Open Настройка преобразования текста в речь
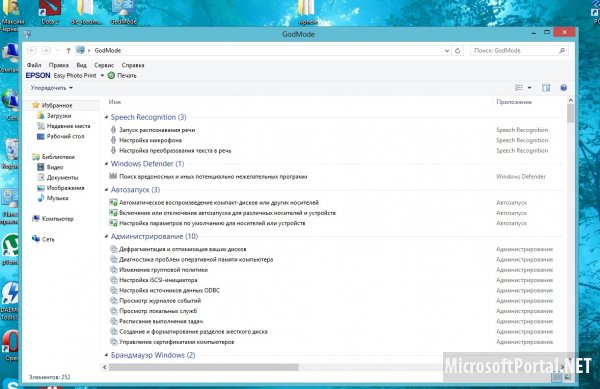This screenshot has height=389, width=600. [x=175, y=150]
